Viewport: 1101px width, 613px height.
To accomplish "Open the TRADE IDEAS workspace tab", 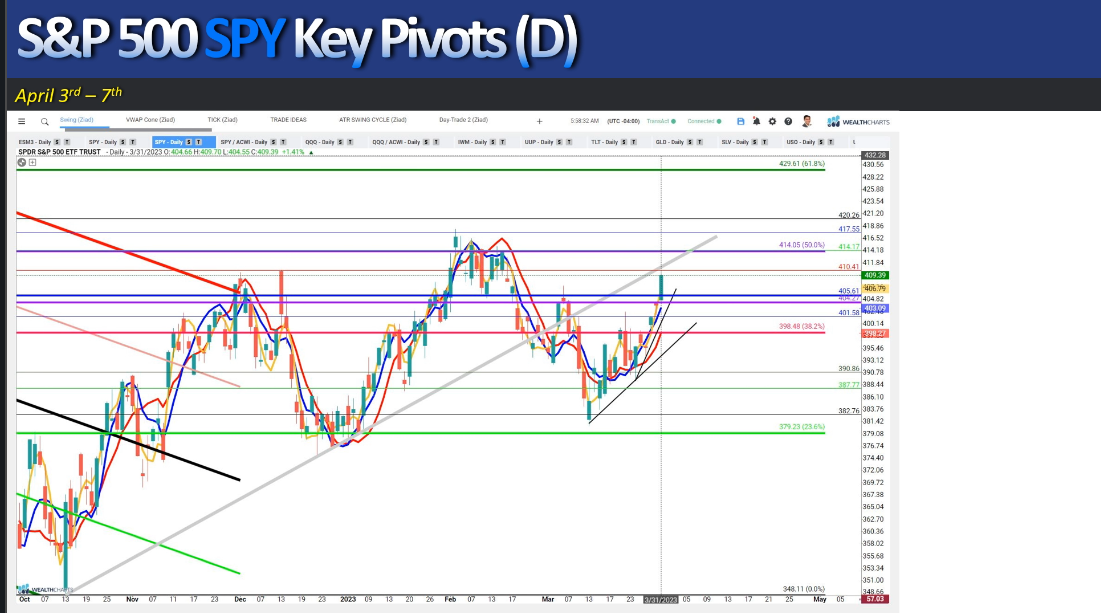I will click(x=289, y=120).
